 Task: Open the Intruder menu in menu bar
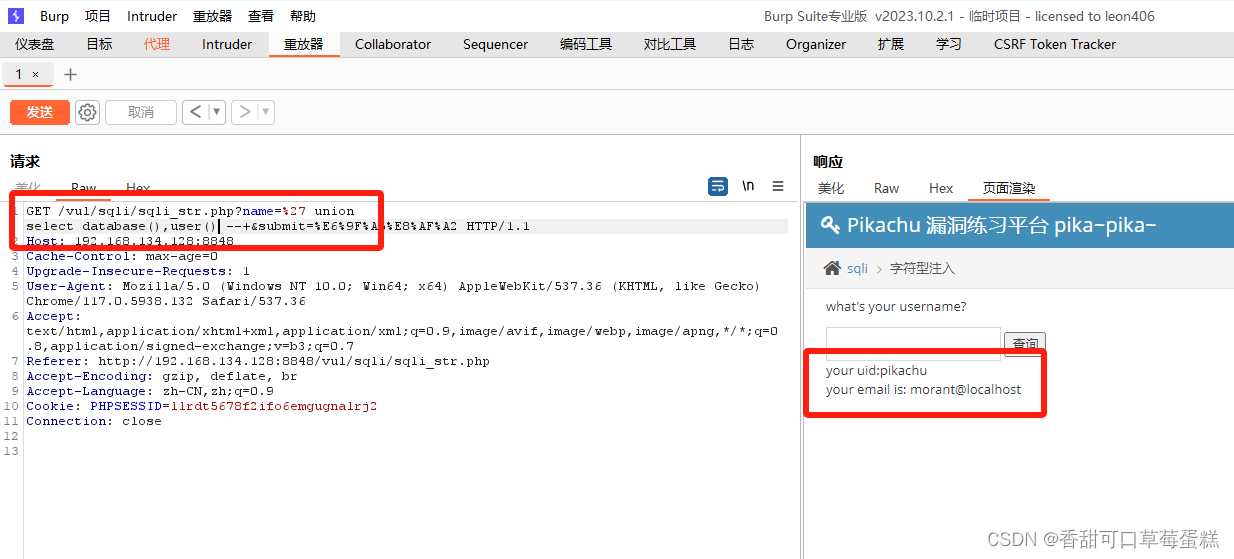point(152,16)
